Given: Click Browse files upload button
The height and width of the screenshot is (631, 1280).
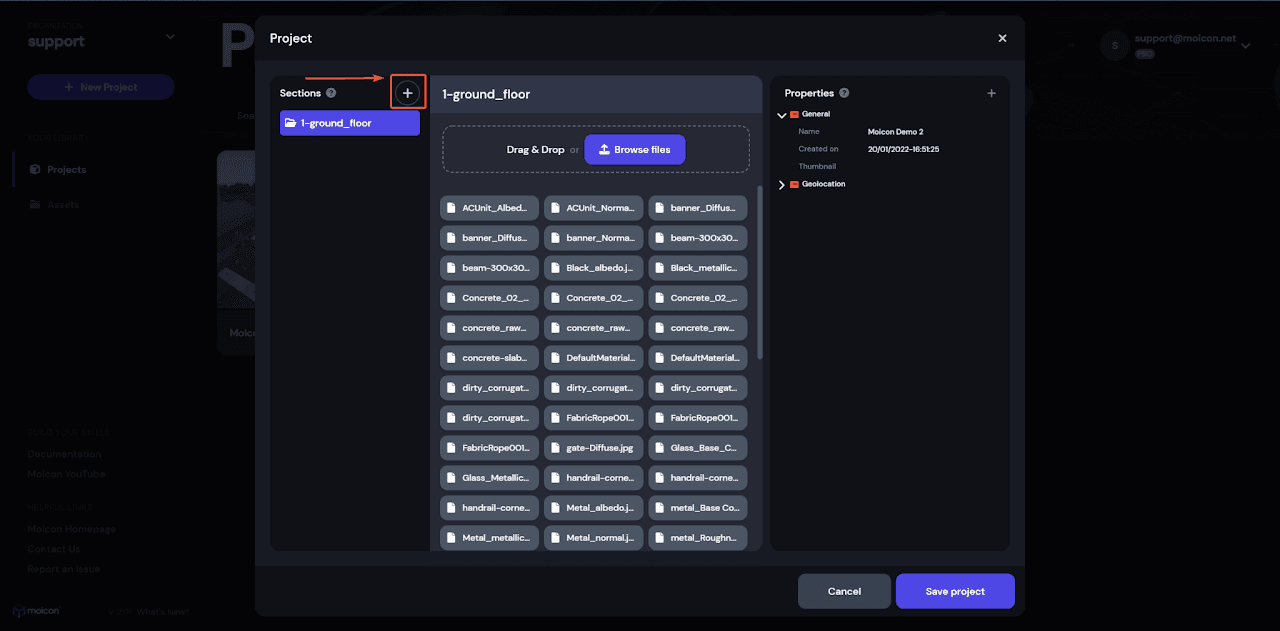Looking at the screenshot, I should pyautogui.click(x=635, y=149).
